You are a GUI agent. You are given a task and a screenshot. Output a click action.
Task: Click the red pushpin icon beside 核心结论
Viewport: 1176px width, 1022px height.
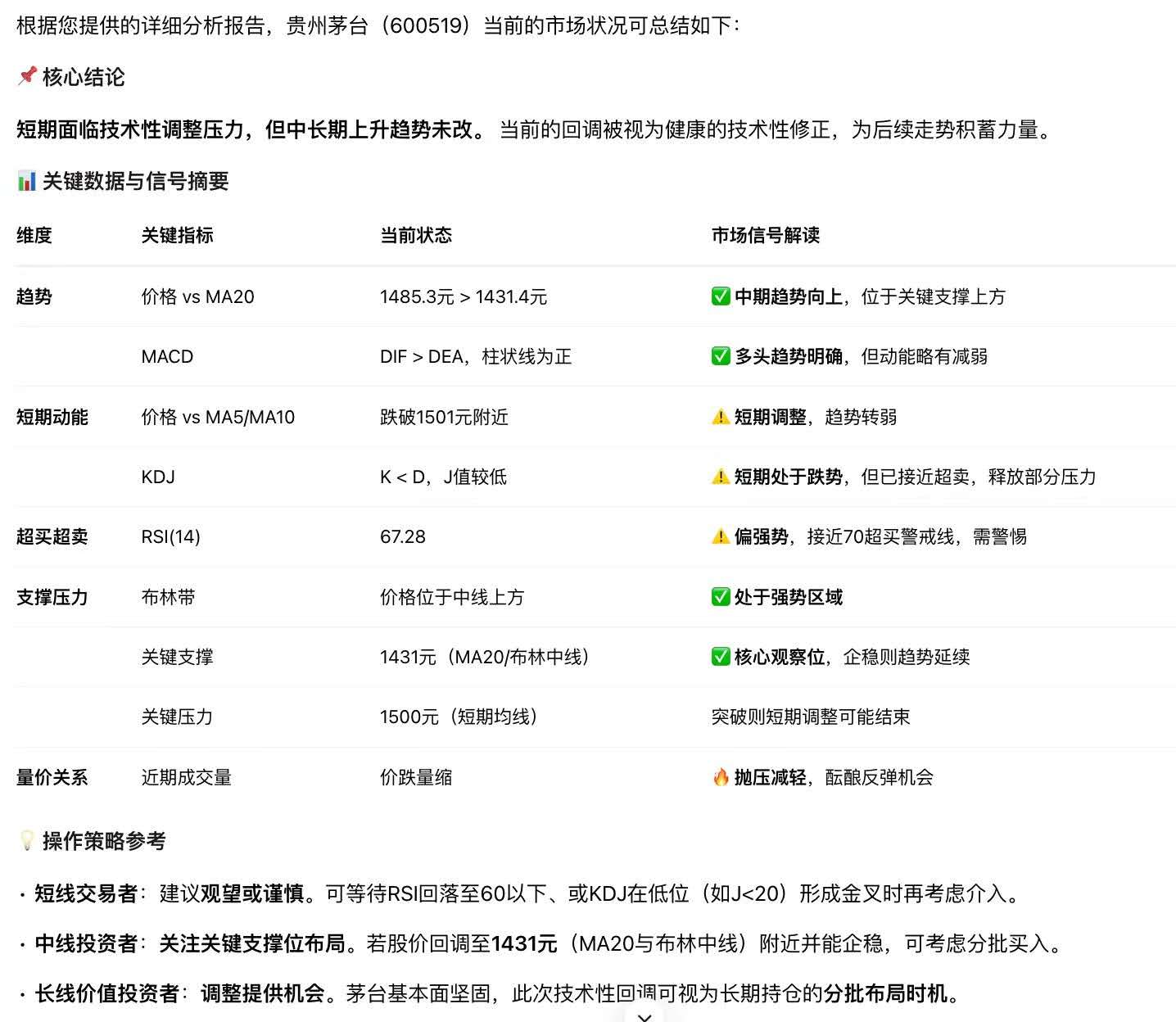click(27, 77)
